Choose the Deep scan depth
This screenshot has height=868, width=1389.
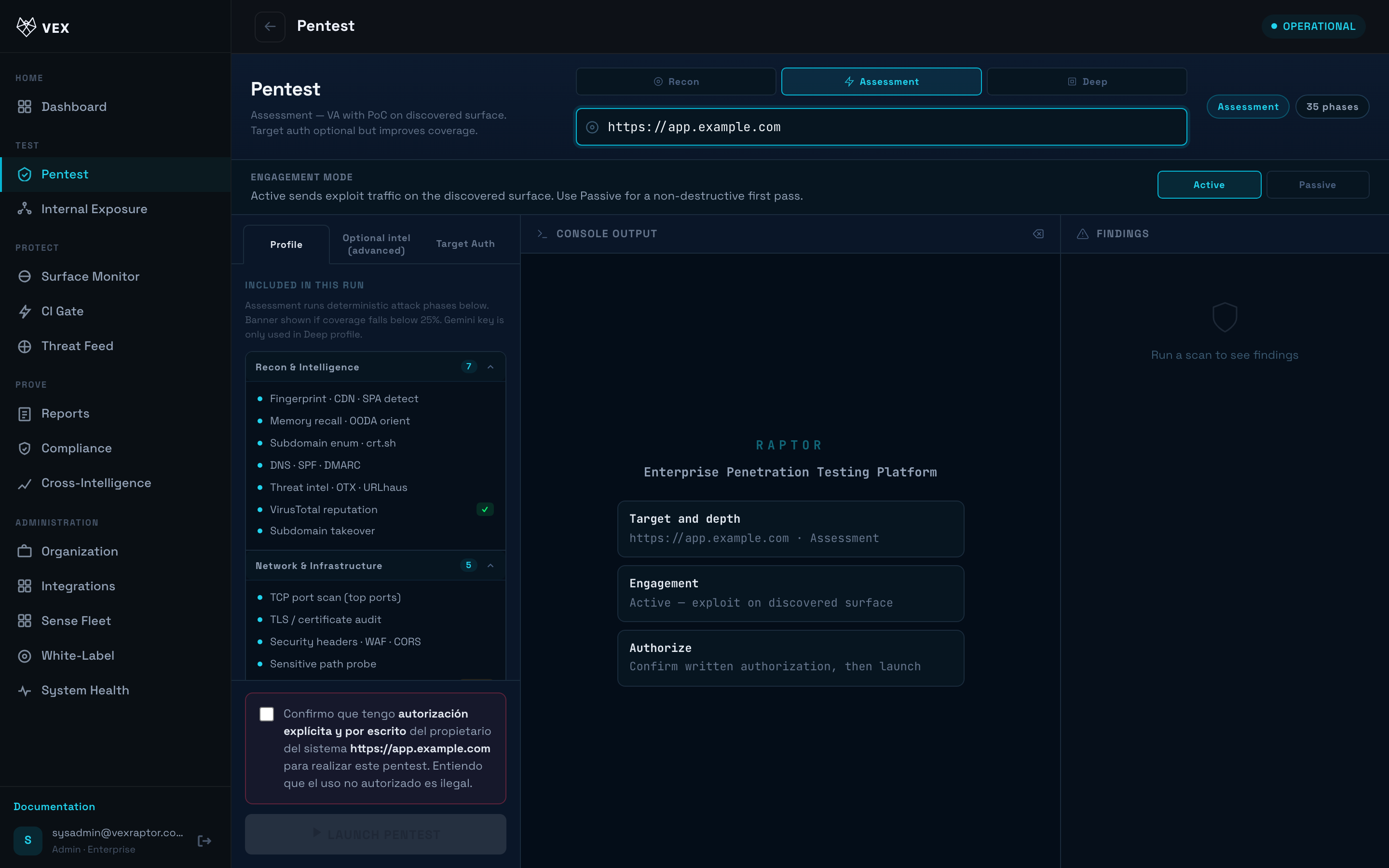[x=1087, y=81]
